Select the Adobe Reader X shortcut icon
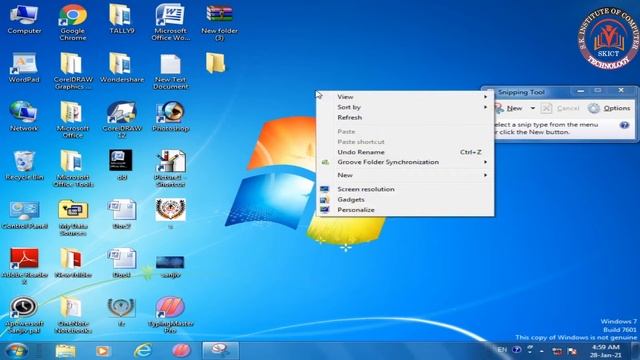 [24, 259]
